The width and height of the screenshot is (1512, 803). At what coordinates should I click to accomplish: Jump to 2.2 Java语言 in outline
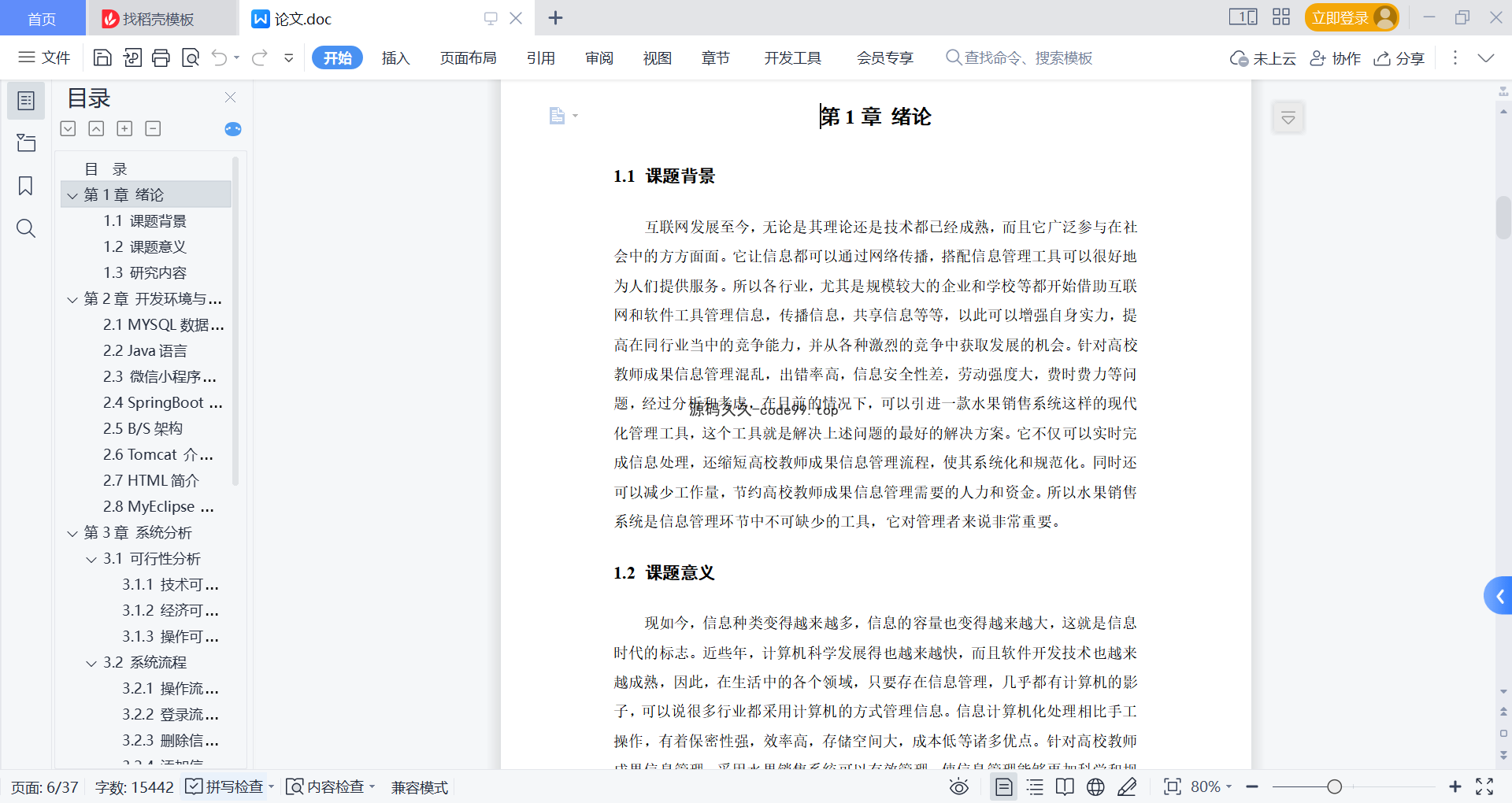(145, 350)
